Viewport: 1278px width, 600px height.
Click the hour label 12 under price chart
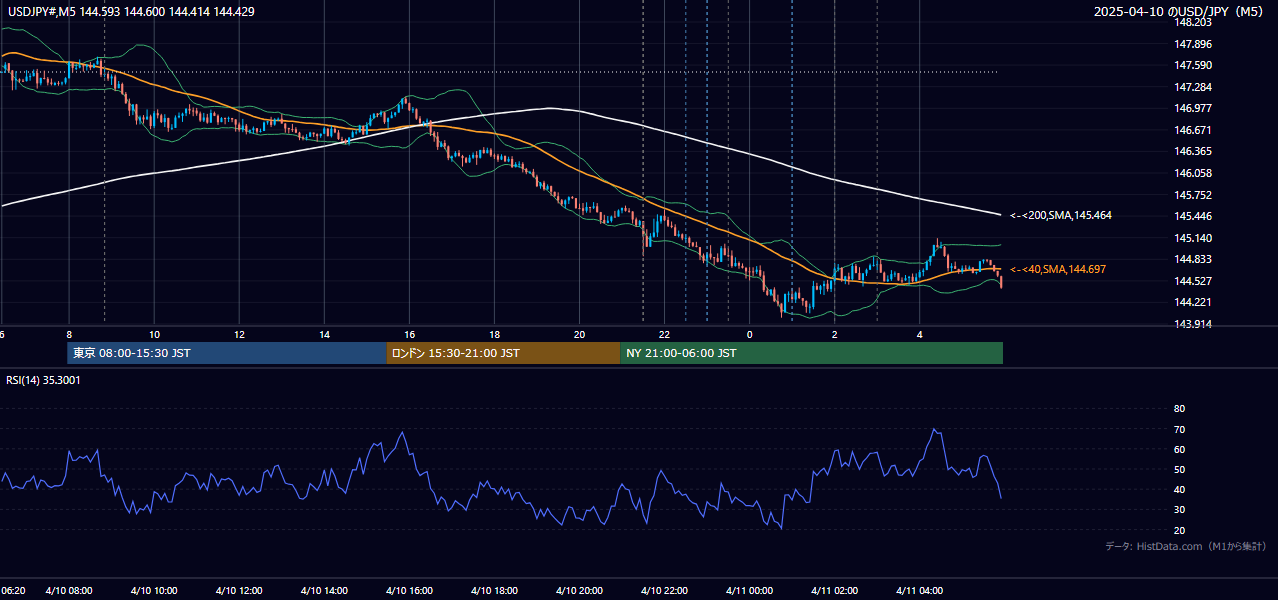(x=239, y=334)
